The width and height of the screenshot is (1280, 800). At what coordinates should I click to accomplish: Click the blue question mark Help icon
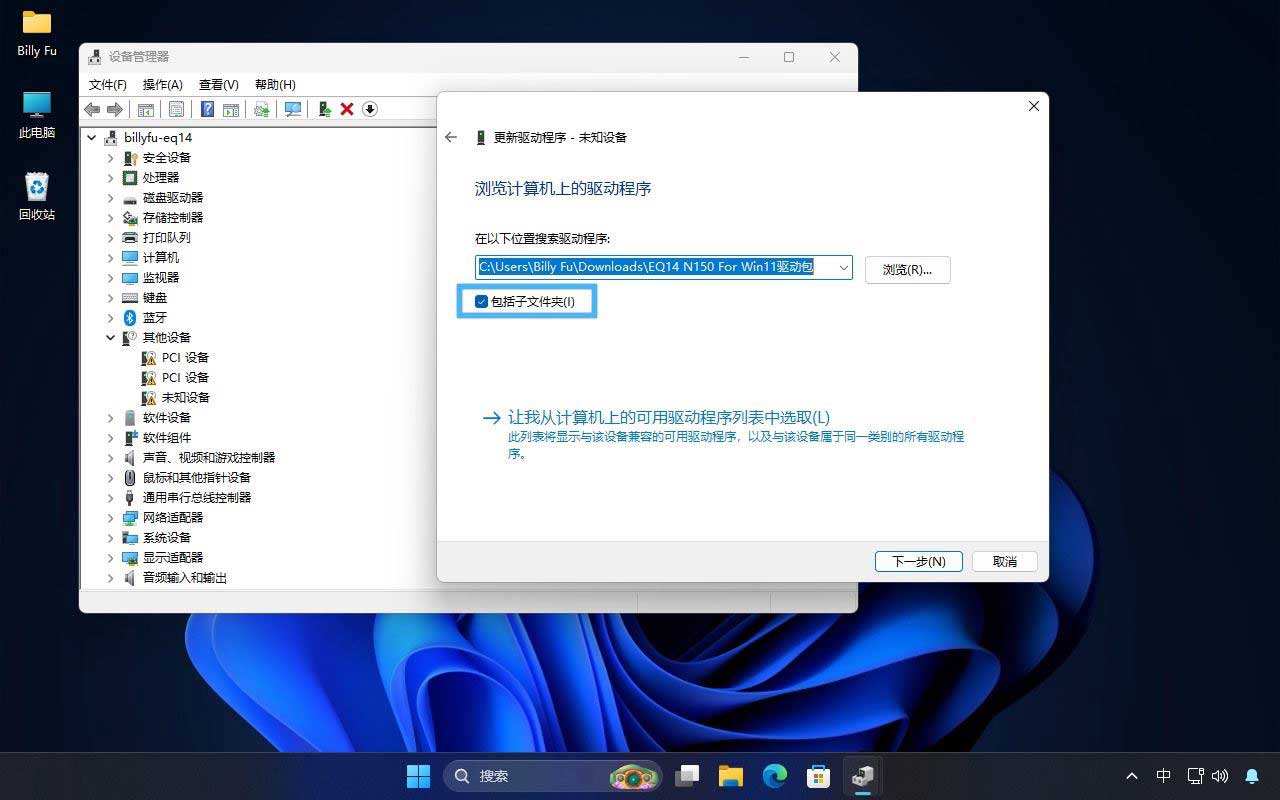point(208,109)
